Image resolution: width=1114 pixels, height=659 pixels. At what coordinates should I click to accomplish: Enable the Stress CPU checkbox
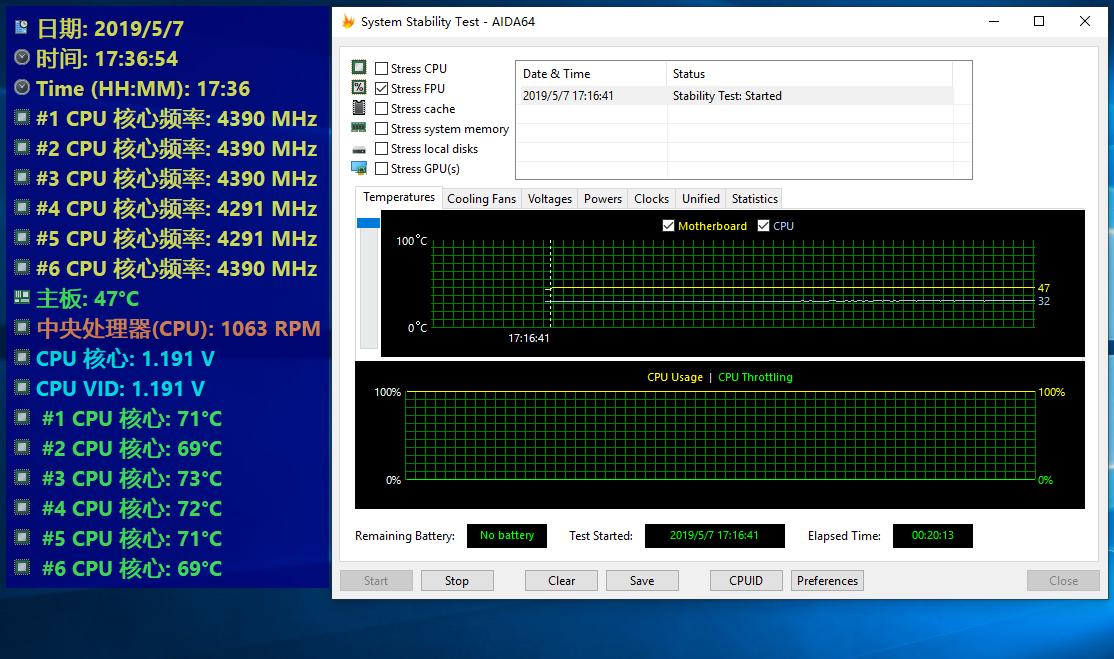(382, 68)
